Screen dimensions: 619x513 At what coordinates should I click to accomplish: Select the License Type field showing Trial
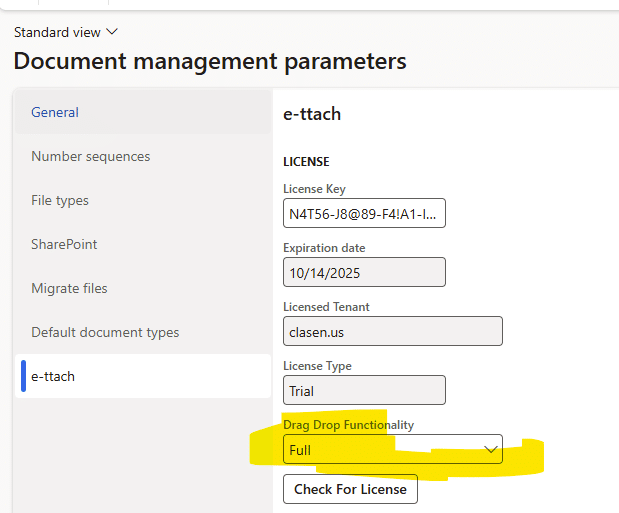[364, 390]
